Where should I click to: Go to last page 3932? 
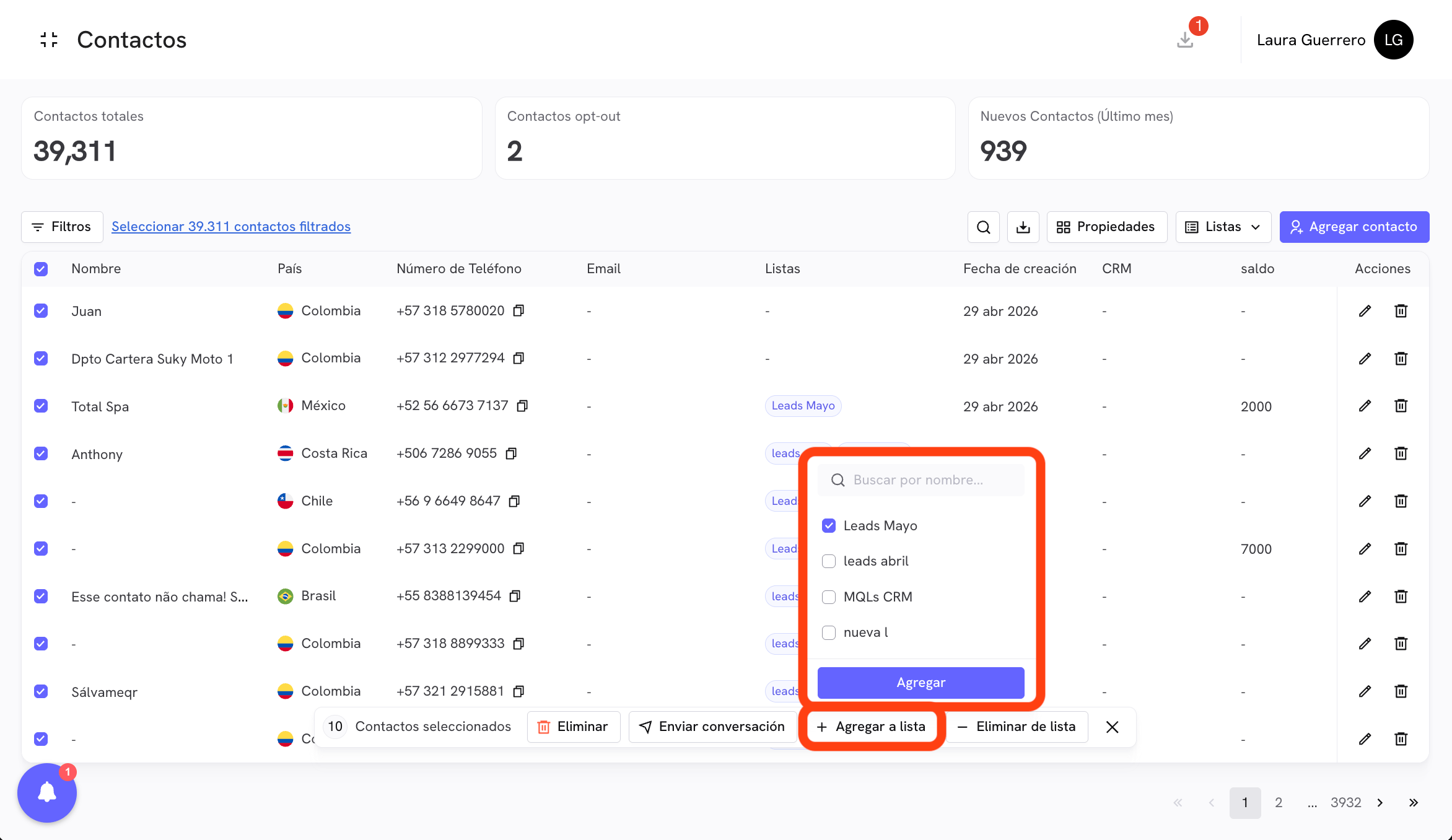[x=1345, y=803]
